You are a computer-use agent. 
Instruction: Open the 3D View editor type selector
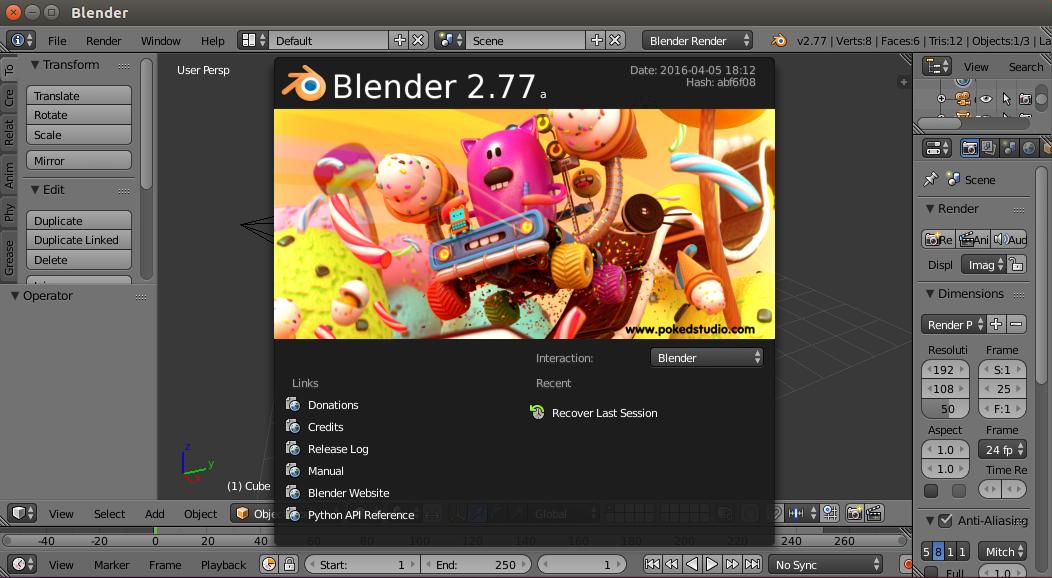(20, 513)
